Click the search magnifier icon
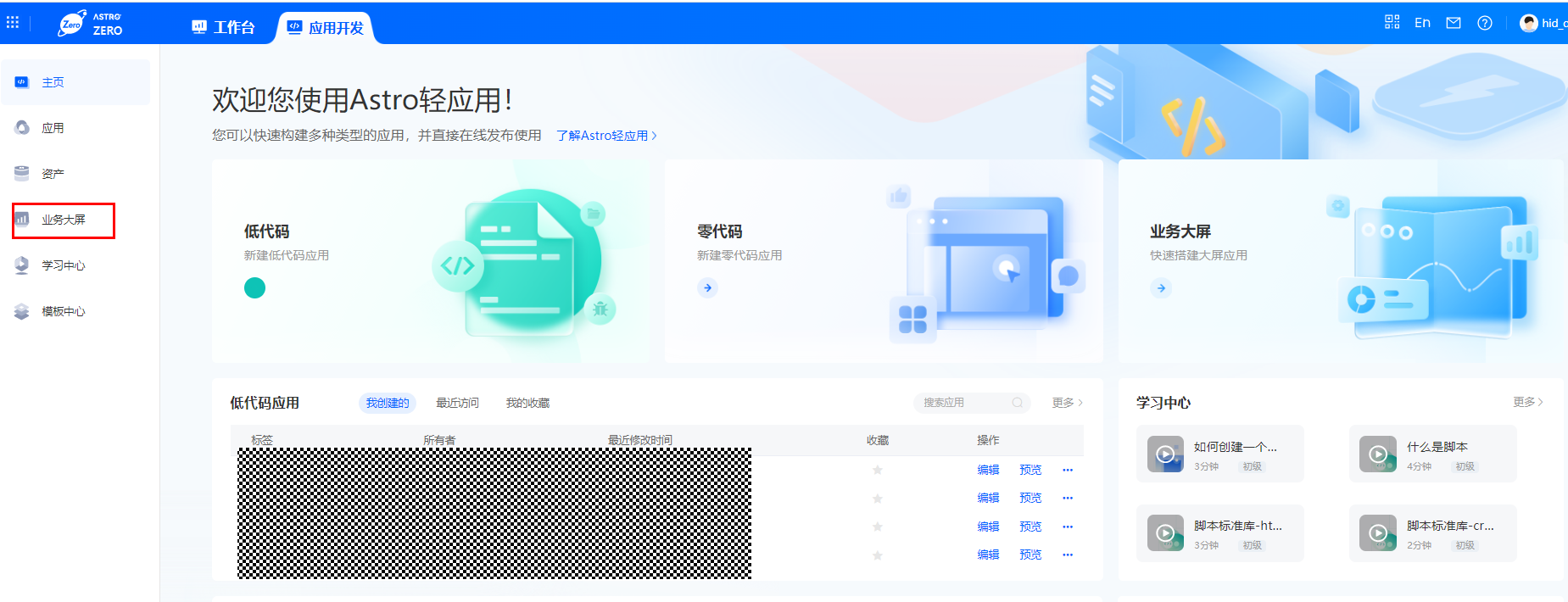The width and height of the screenshot is (1568, 602). (x=1017, y=403)
